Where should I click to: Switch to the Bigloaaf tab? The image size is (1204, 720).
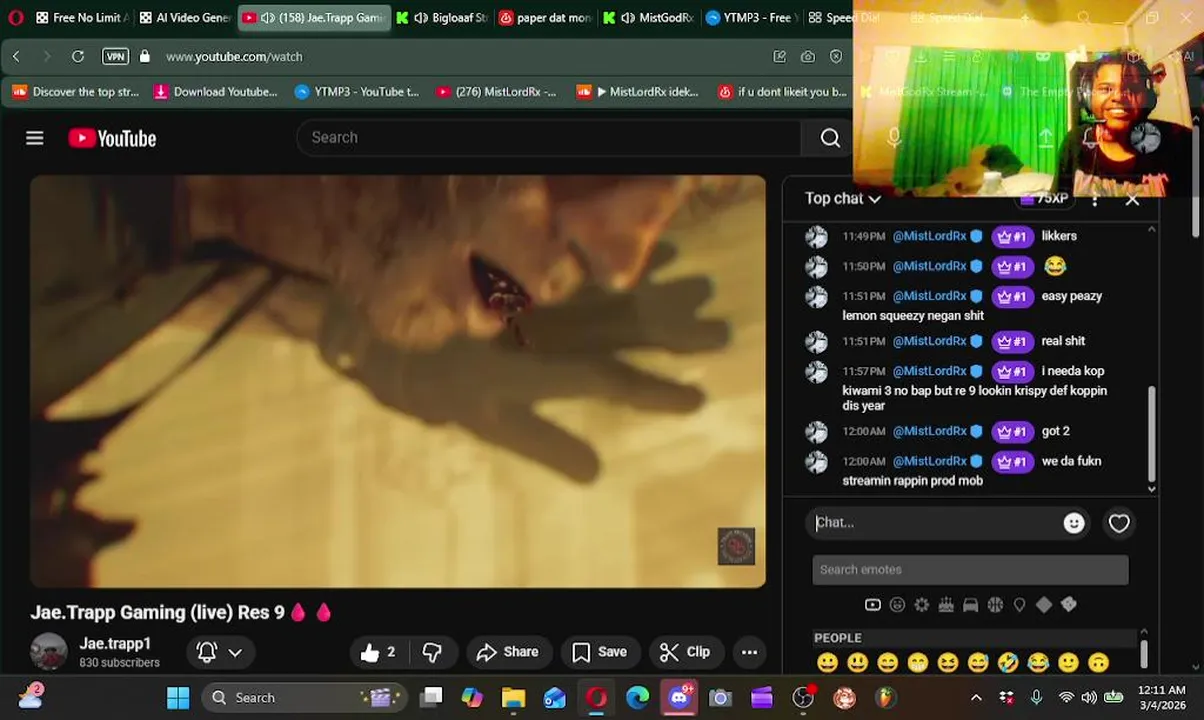tap(441, 18)
